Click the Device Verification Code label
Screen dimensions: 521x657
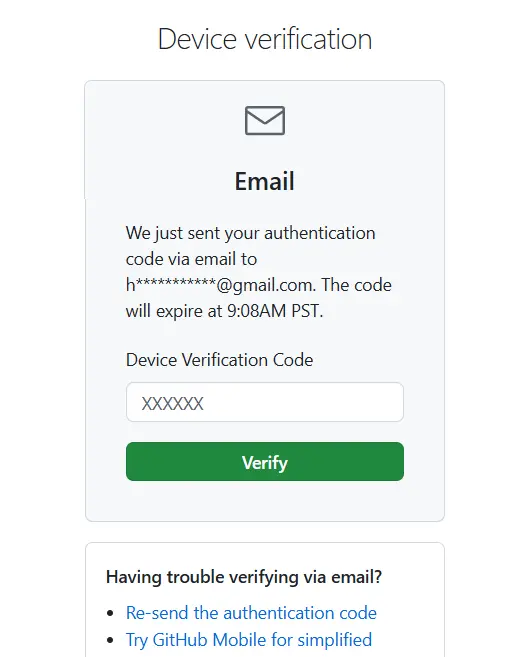(x=219, y=360)
